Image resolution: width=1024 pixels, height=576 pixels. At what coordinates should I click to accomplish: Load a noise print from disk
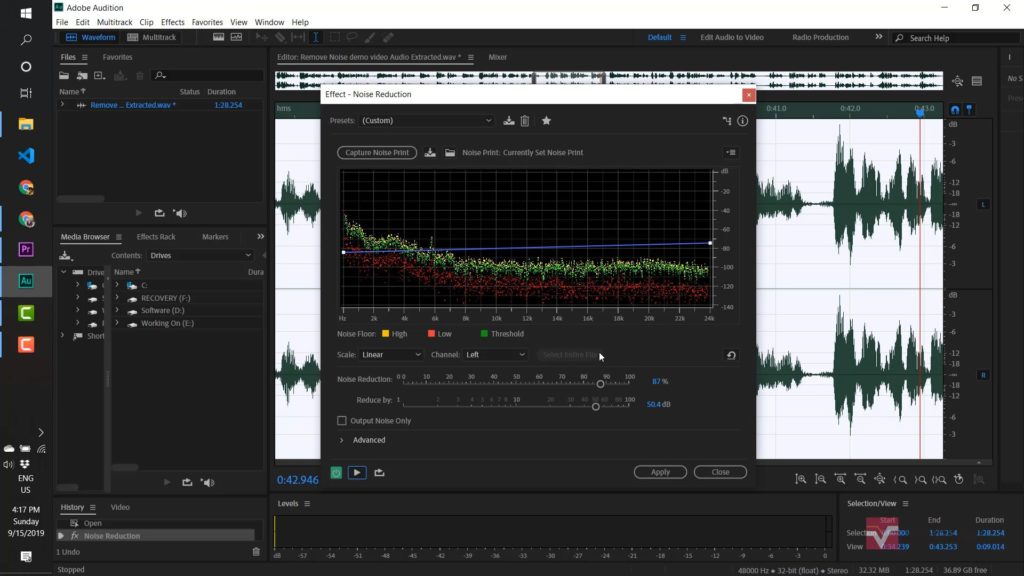(450, 153)
